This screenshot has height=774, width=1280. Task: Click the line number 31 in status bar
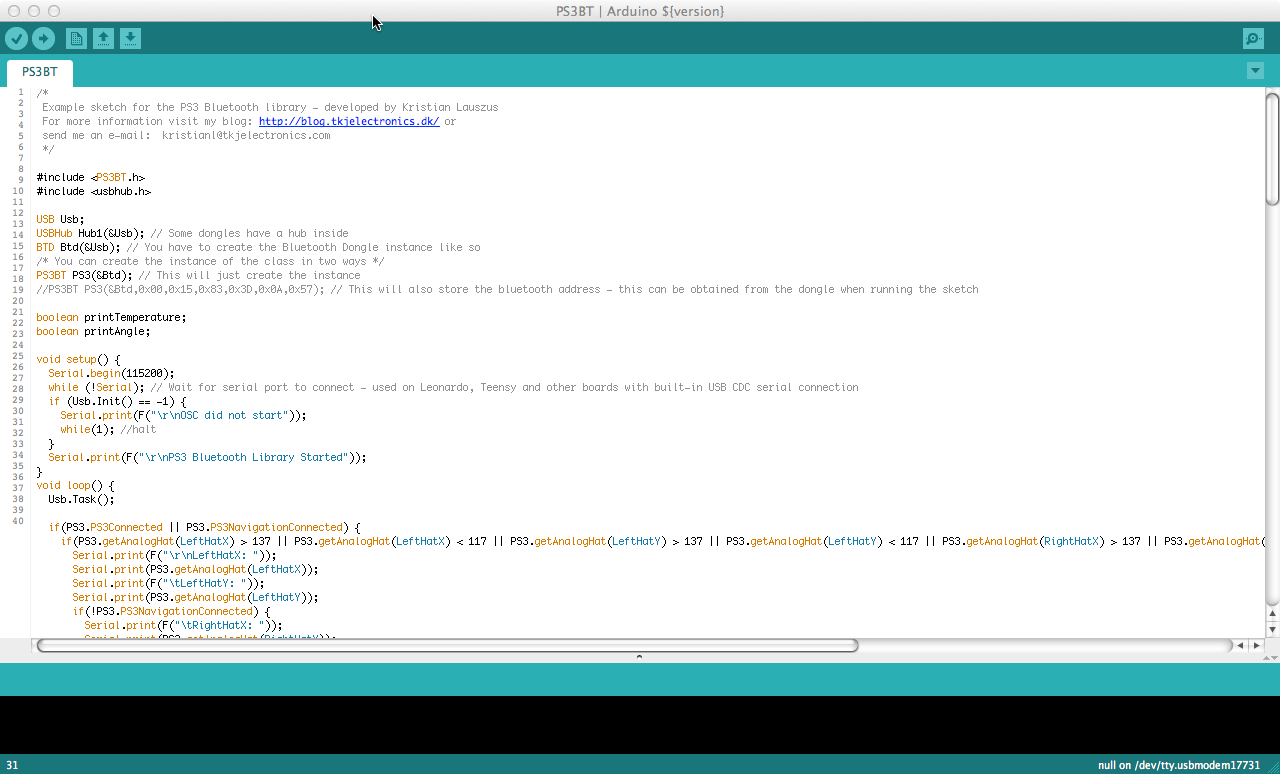click(12, 765)
